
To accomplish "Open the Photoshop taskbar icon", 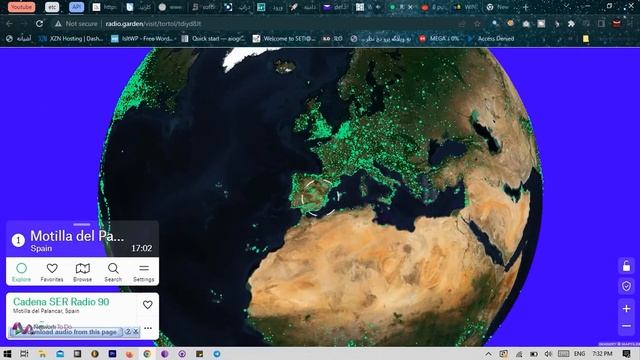I will click(112, 353).
